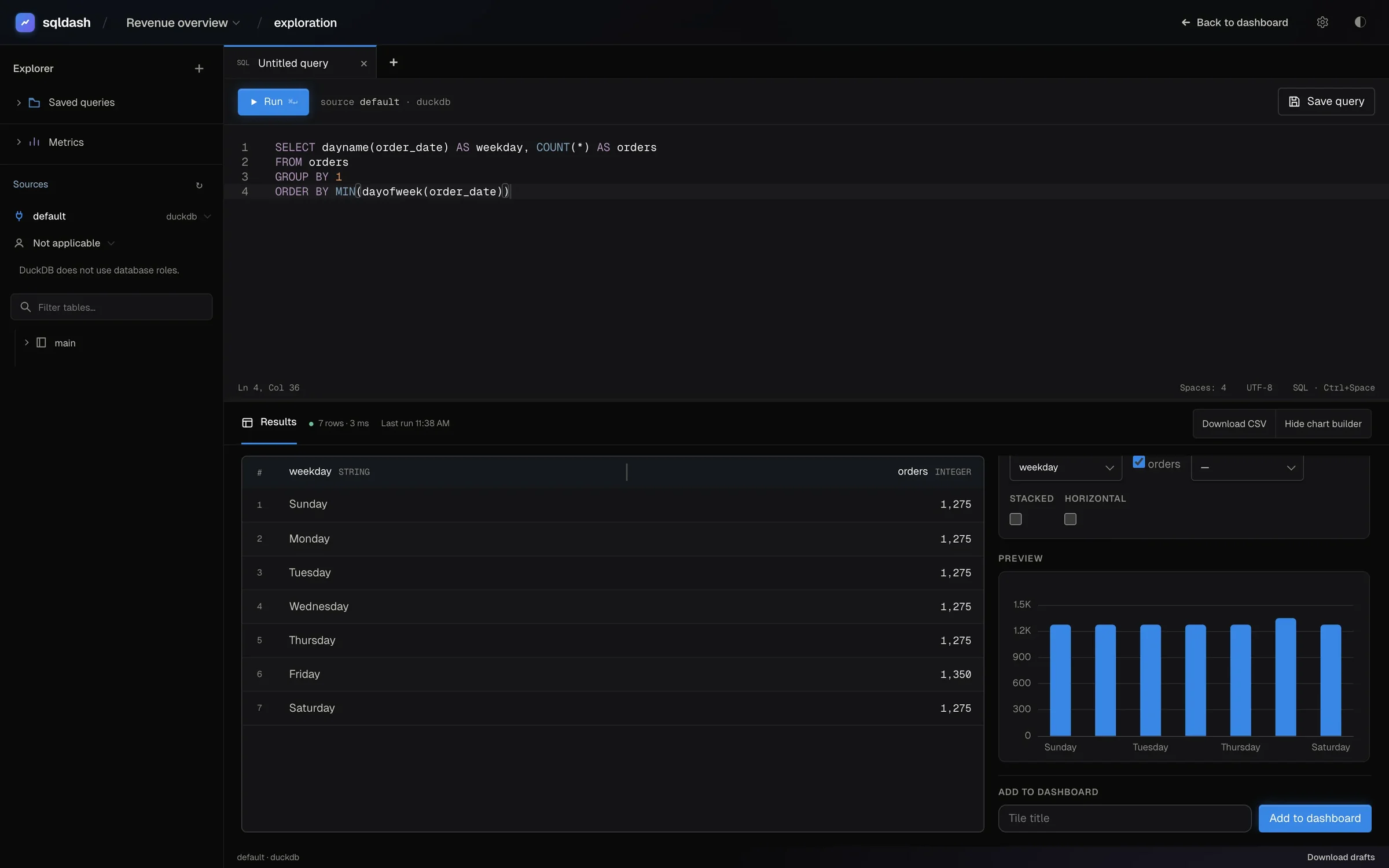Screen dimensions: 1389x868
Task: Refresh sources with the reload icon
Action: (x=199, y=185)
